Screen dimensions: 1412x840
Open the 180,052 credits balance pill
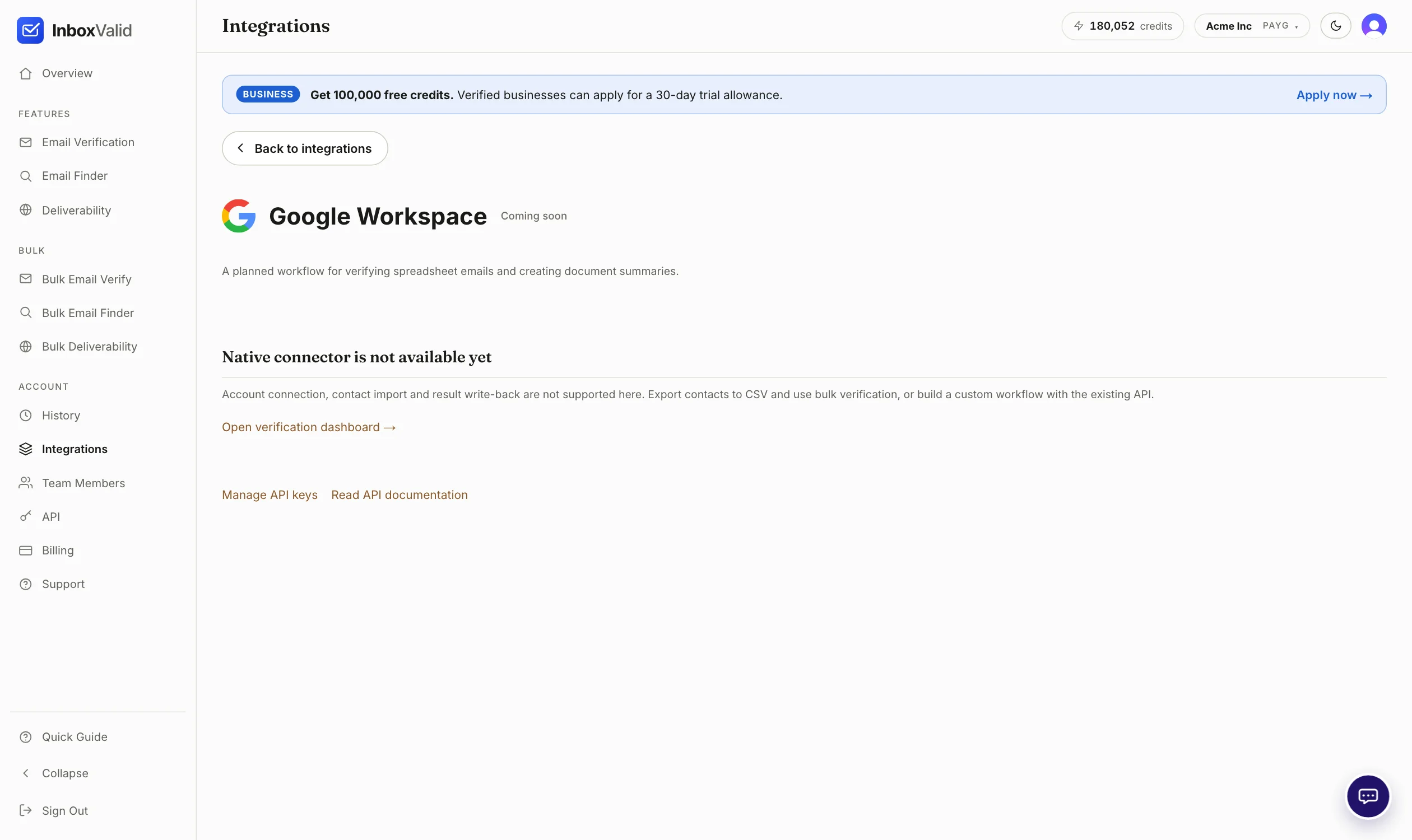tap(1122, 26)
